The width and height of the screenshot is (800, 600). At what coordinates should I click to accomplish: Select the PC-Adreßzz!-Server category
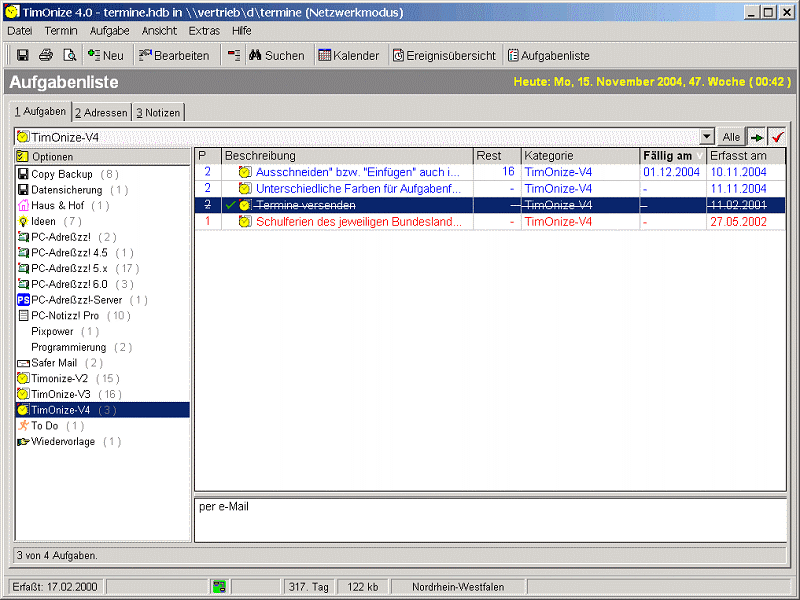[x=102, y=300]
